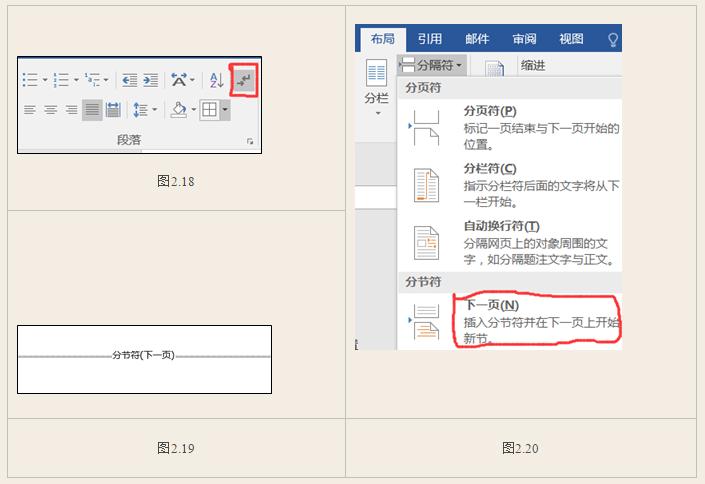This screenshot has width=705, height=484.
Task: Toggle show/hide paragraph marks
Action: coord(244,81)
